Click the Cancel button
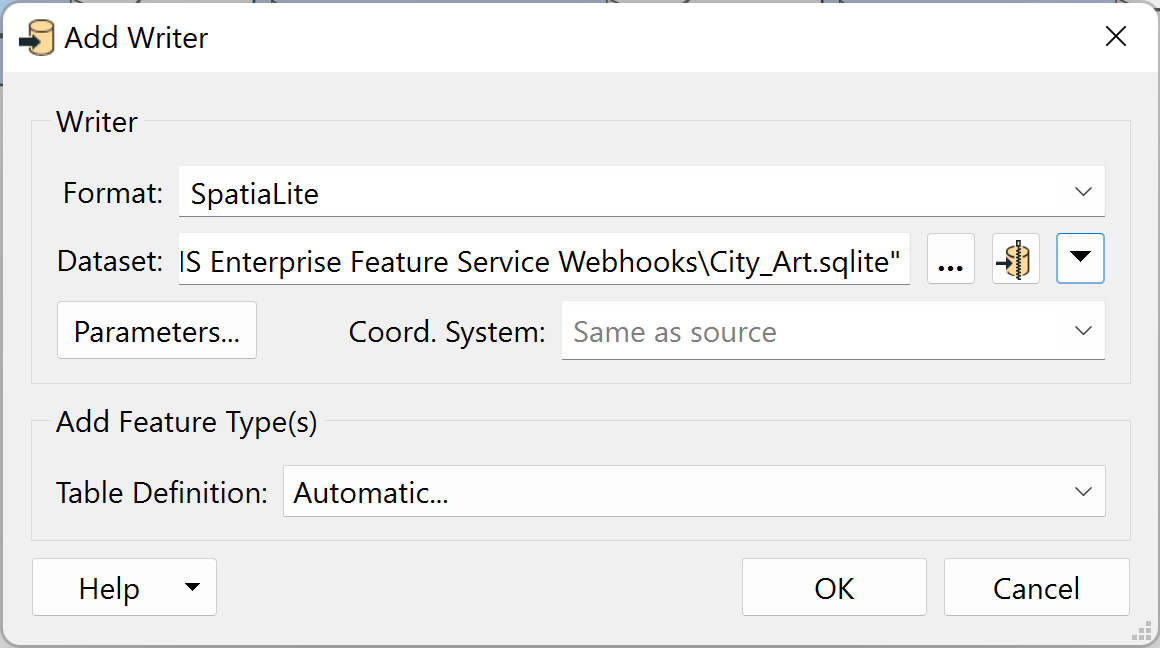Screen dimensions: 1160x648 [1036, 587]
